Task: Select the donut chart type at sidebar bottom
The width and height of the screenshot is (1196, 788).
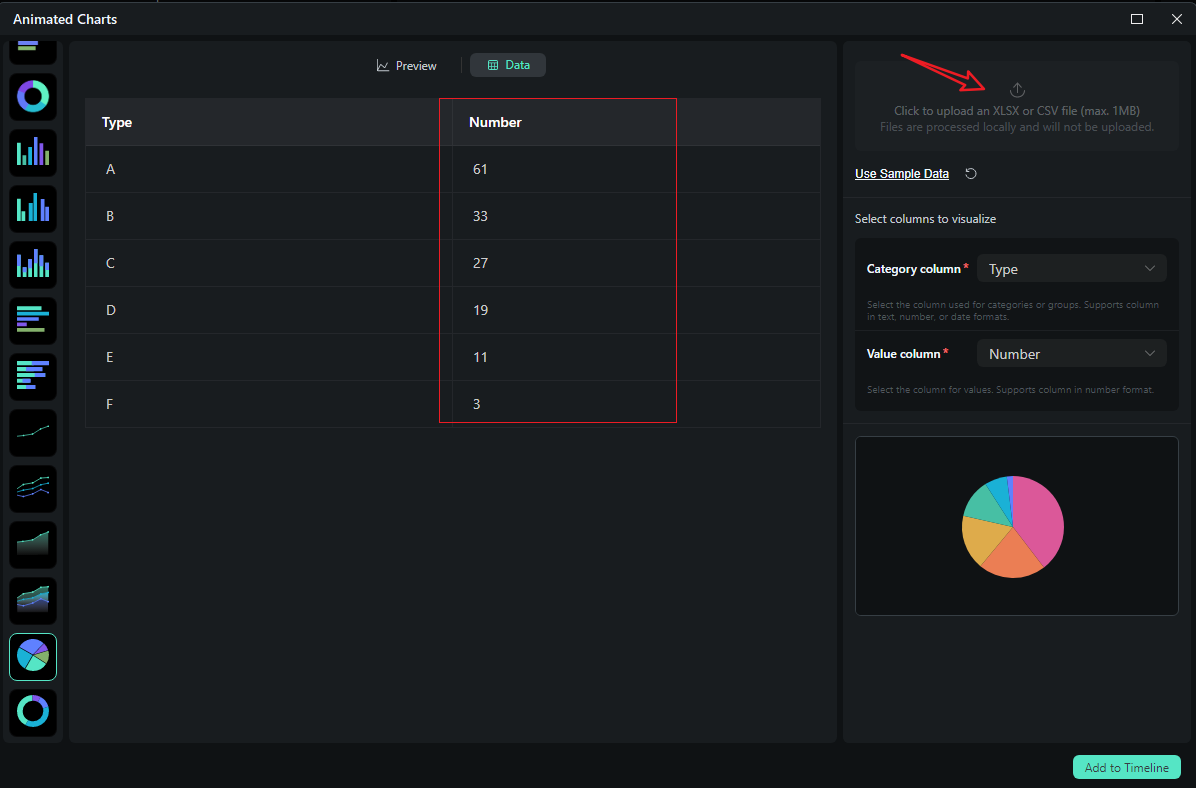Action: pyautogui.click(x=33, y=712)
